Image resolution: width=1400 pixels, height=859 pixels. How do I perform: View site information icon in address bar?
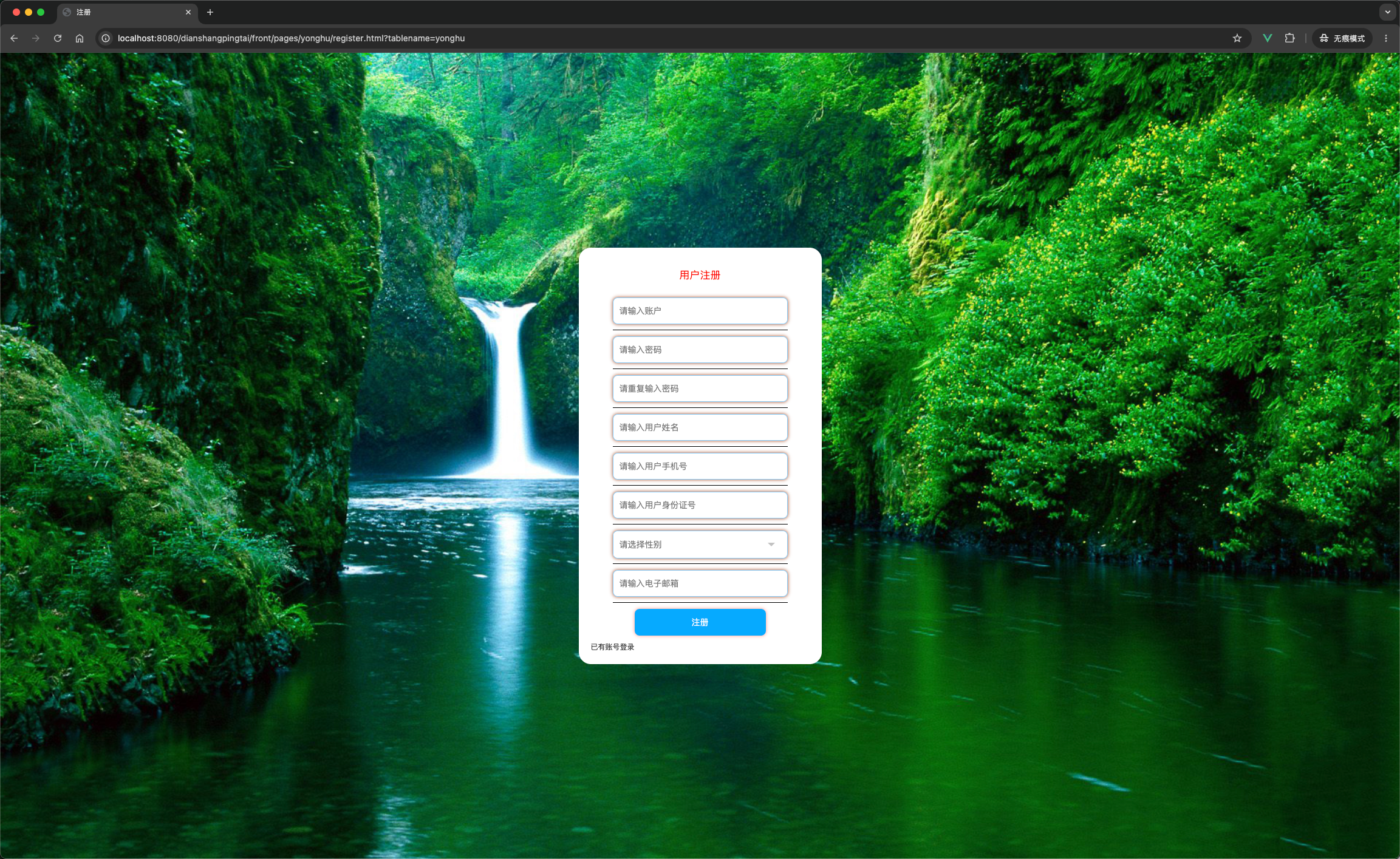click(106, 38)
